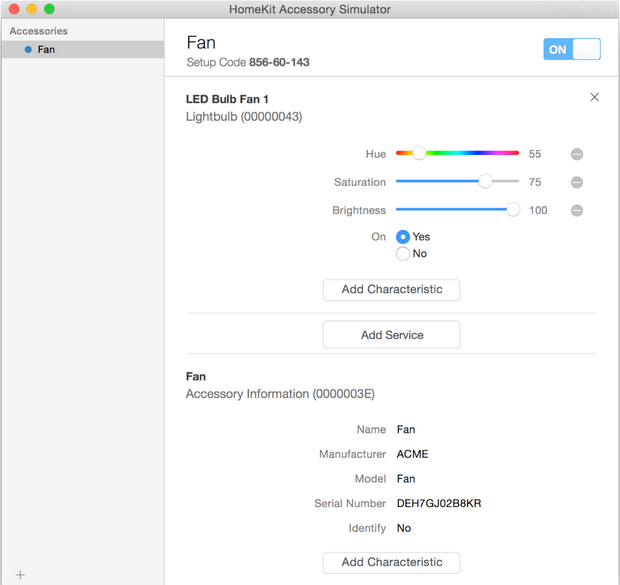Screen dimensions: 620x585
Task: Click the Hue color slider
Action: click(457, 154)
